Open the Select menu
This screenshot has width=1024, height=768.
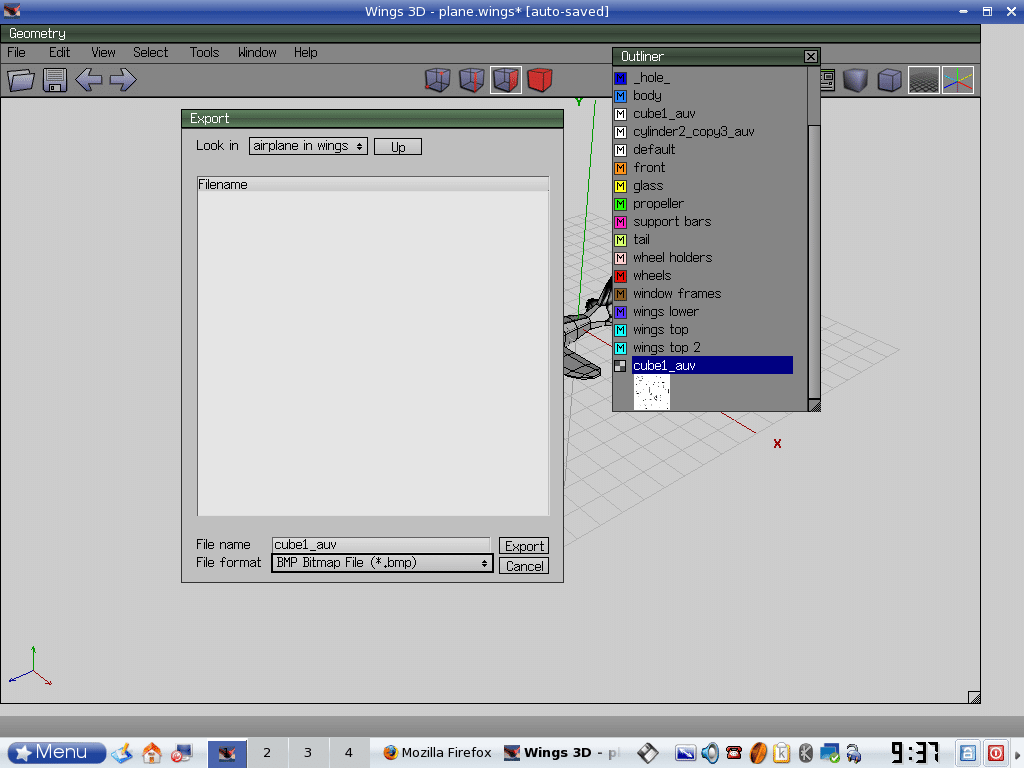coord(150,52)
